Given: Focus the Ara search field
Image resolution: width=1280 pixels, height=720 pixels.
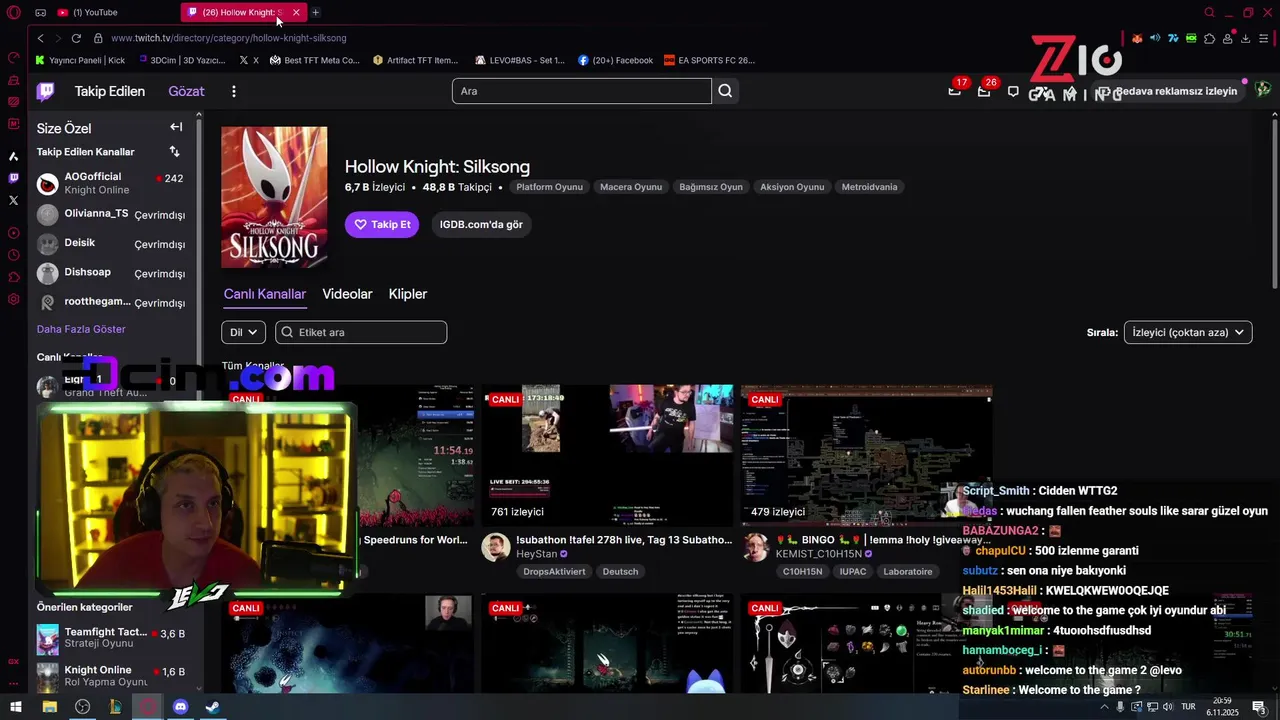Looking at the screenshot, I should 582,91.
